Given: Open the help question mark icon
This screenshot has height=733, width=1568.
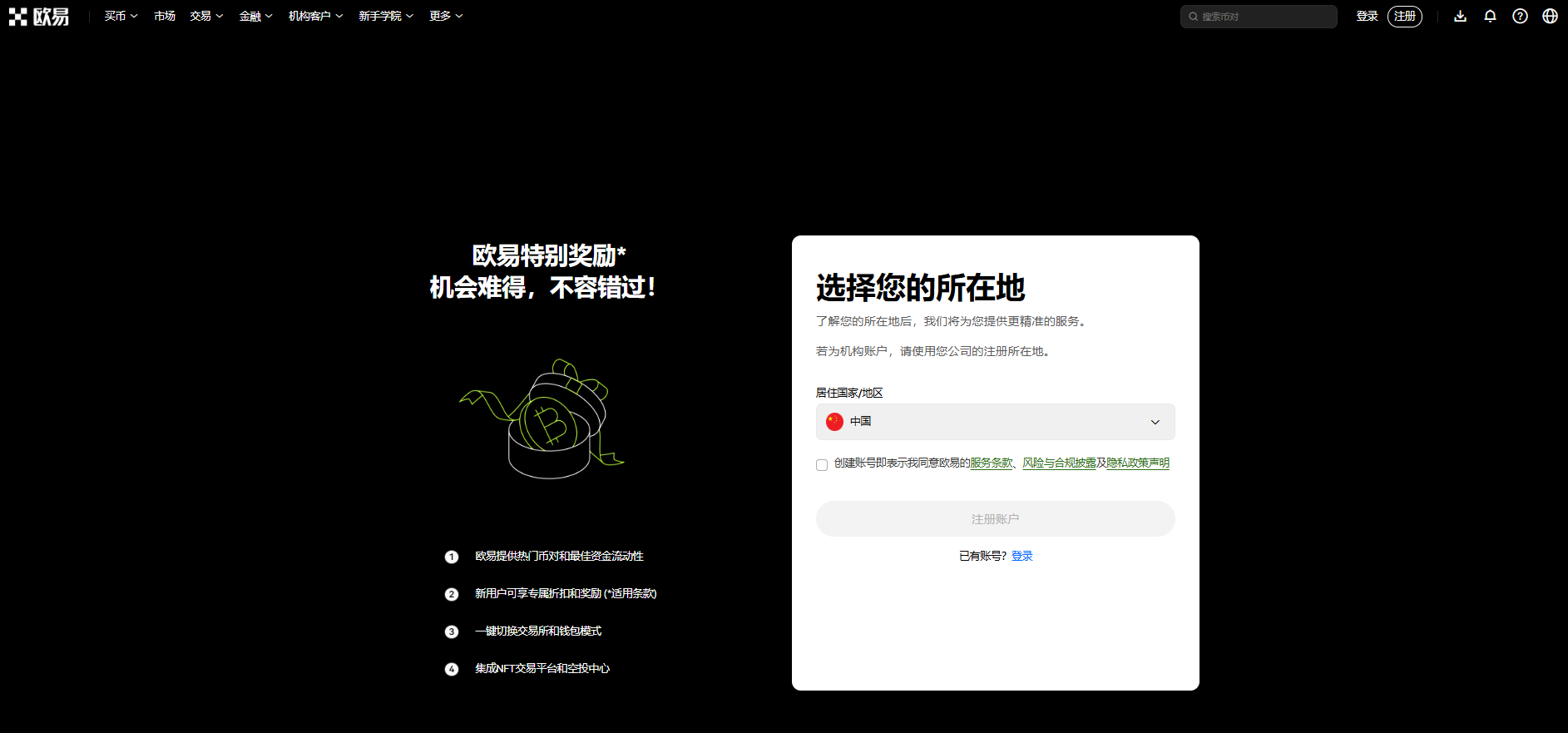Looking at the screenshot, I should (1520, 17).
